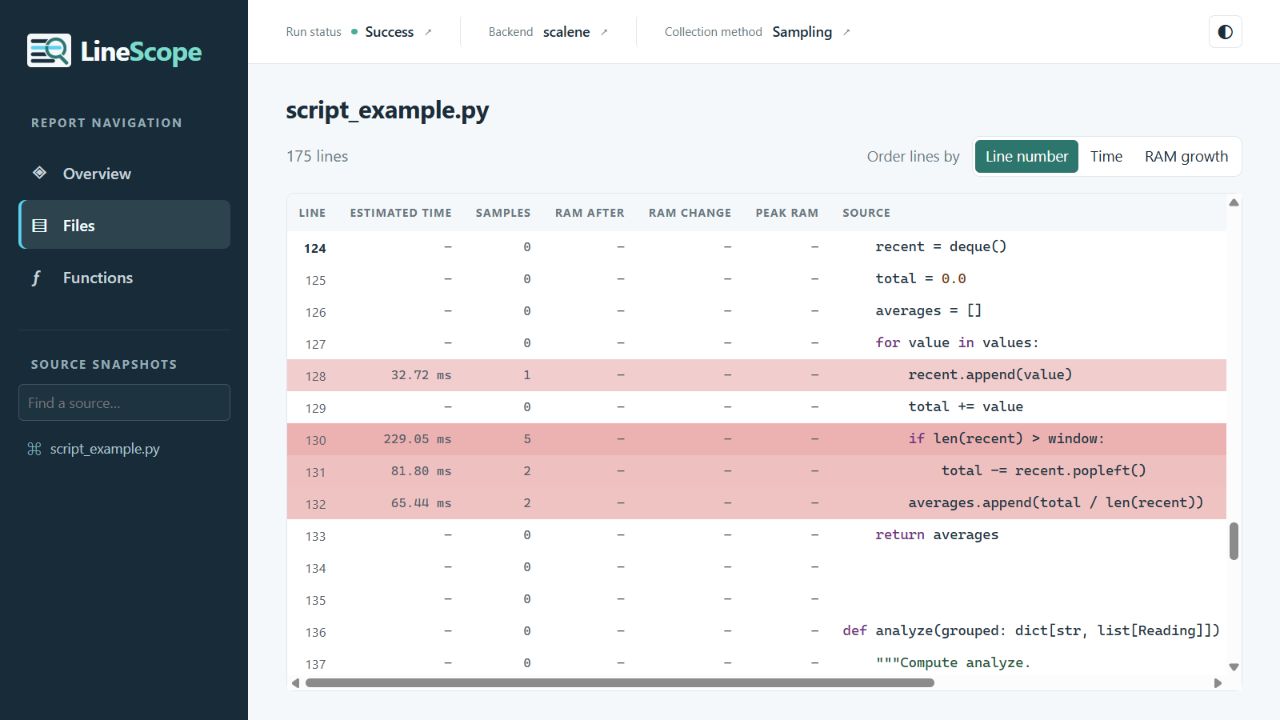Click the right arrow of the horizontal scrollbar
This screenshot has width=1280, height=720.
coord(1218,683)
